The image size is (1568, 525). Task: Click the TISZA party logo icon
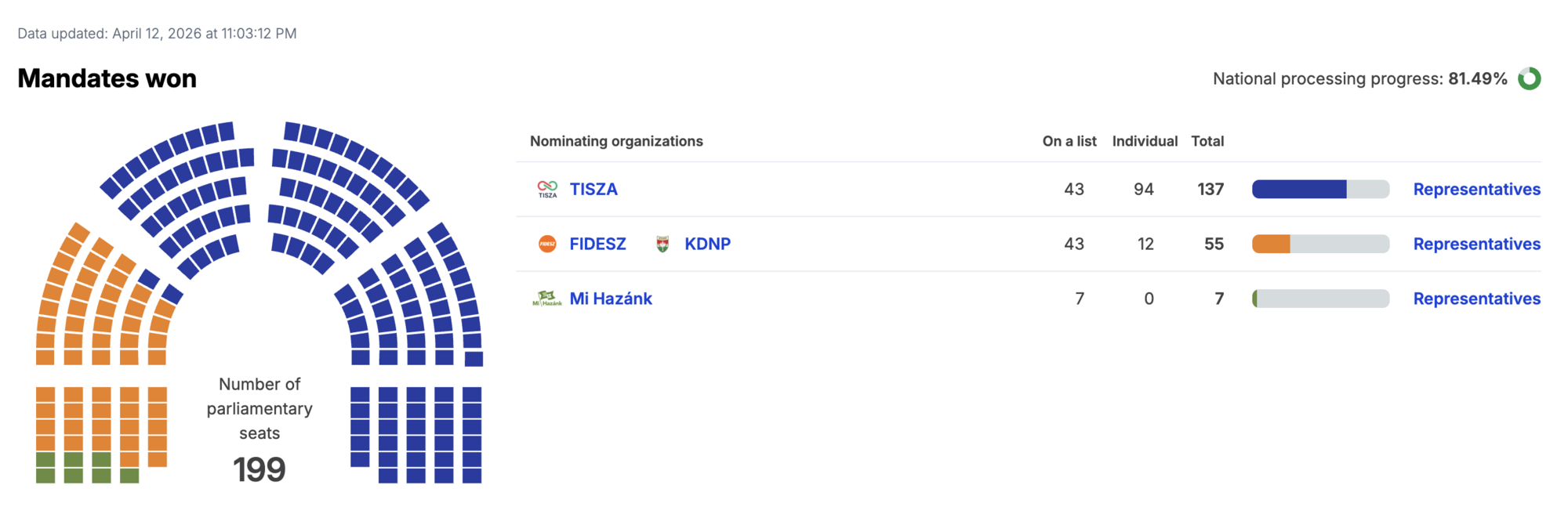coord(547,189)
